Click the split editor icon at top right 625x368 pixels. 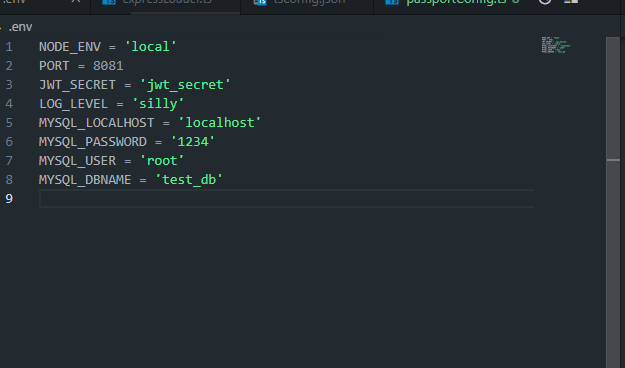coord(571,2)
